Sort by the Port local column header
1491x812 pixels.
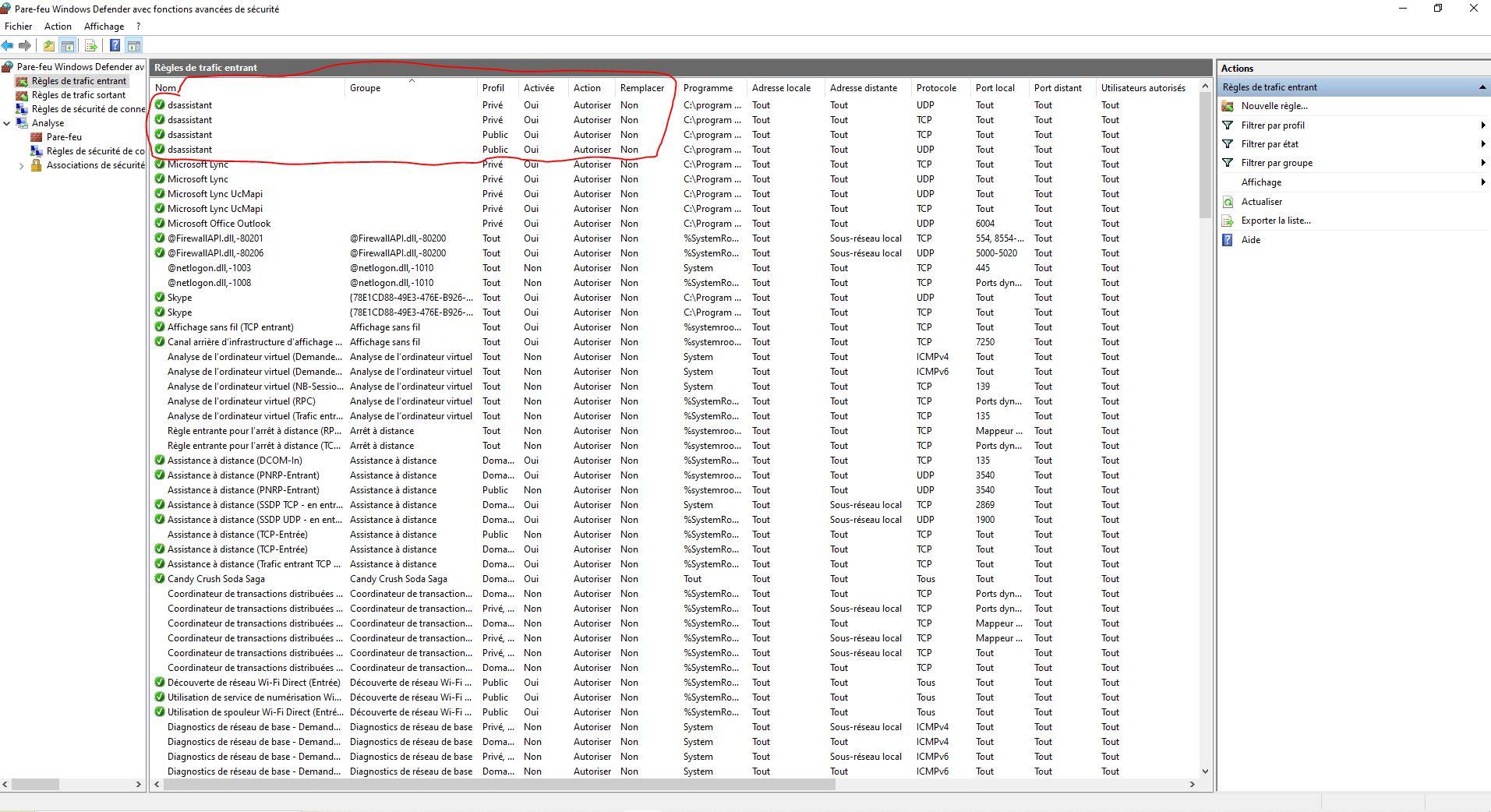pyautogui.click(x=1000, y=88)
